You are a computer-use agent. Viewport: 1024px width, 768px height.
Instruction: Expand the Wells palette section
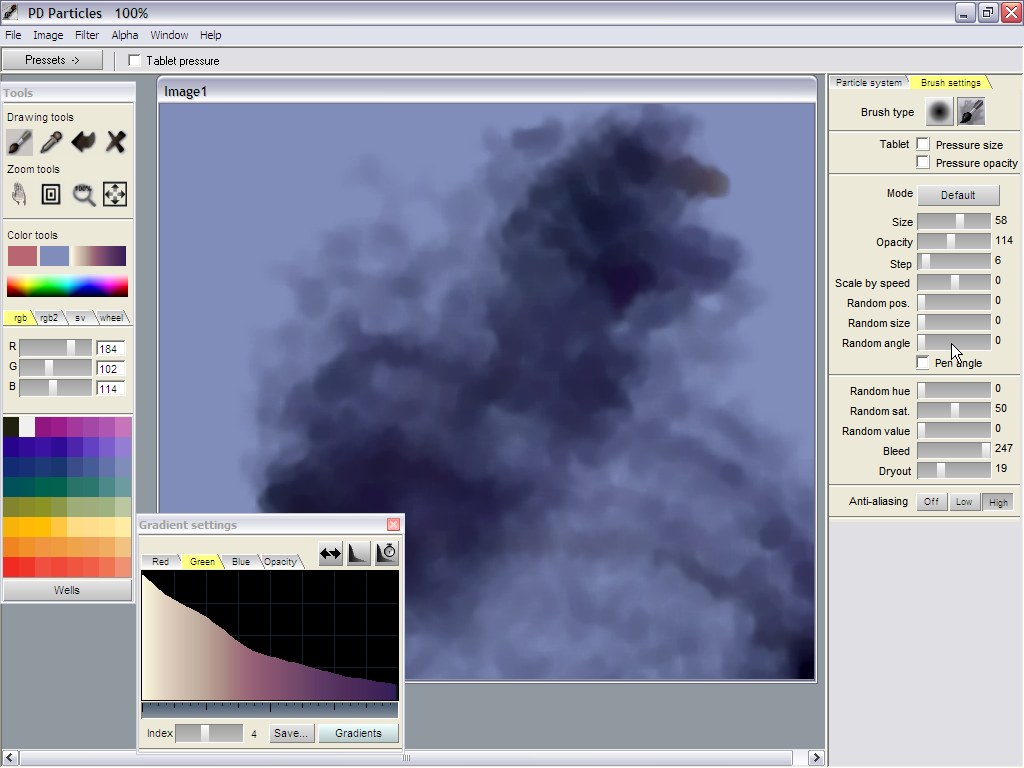click(x=67, y=590)
